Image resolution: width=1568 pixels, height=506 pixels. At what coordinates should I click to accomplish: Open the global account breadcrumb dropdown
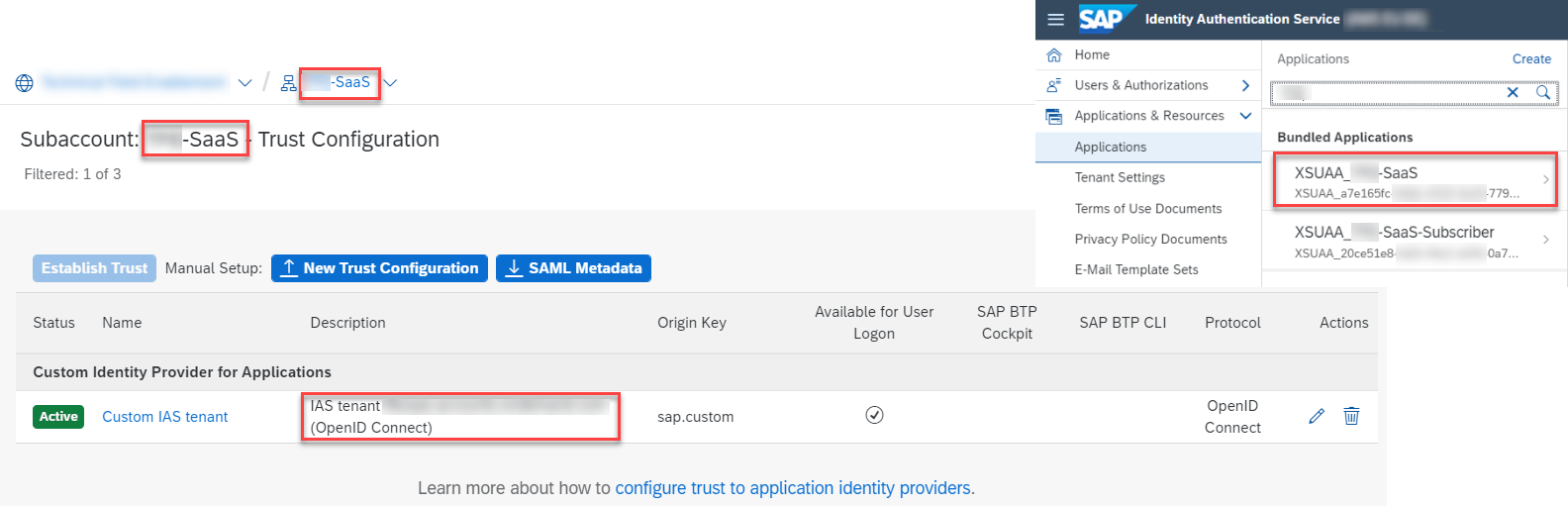click(x=245, y=83)
